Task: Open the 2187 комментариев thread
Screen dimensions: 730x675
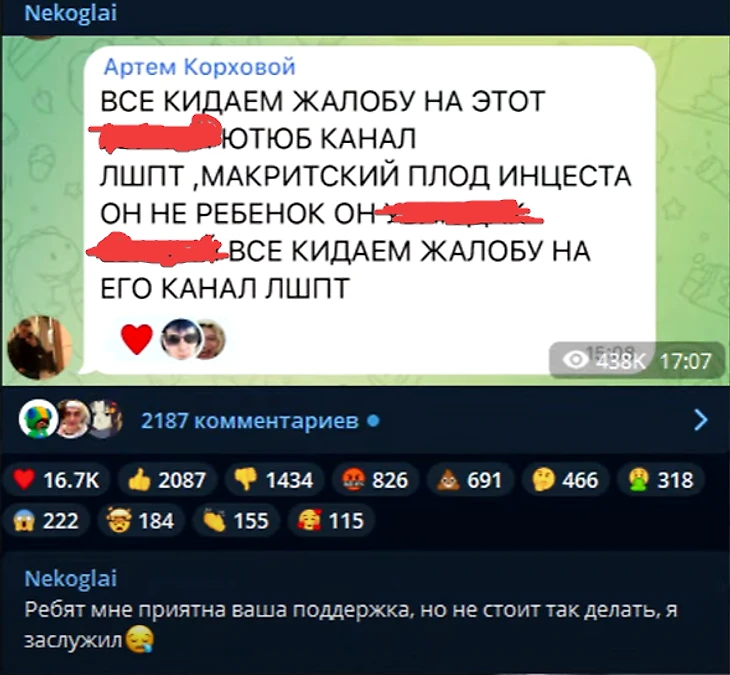Action: tap(250, 421)
